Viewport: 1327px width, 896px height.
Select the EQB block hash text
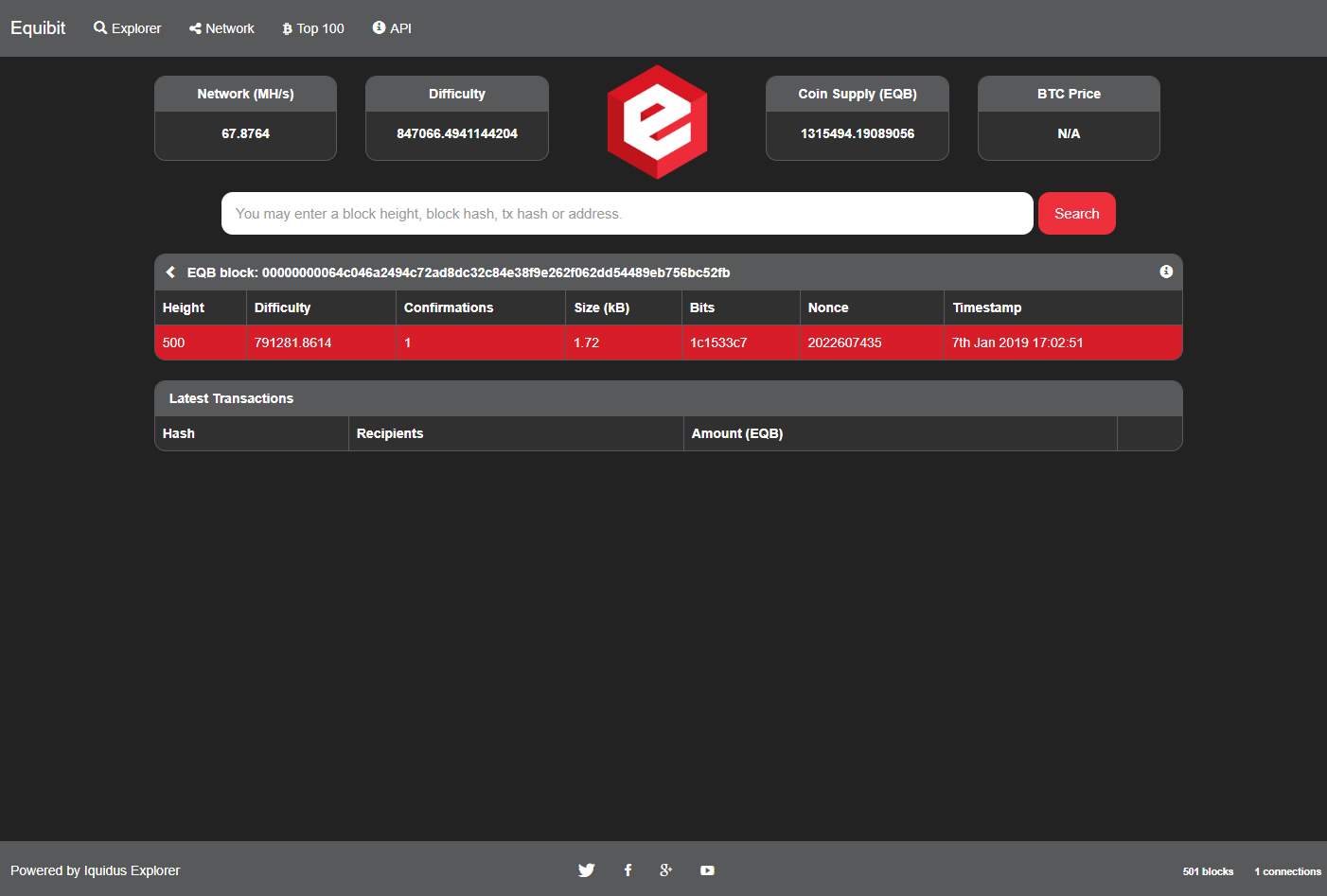(x=496, y=272)
